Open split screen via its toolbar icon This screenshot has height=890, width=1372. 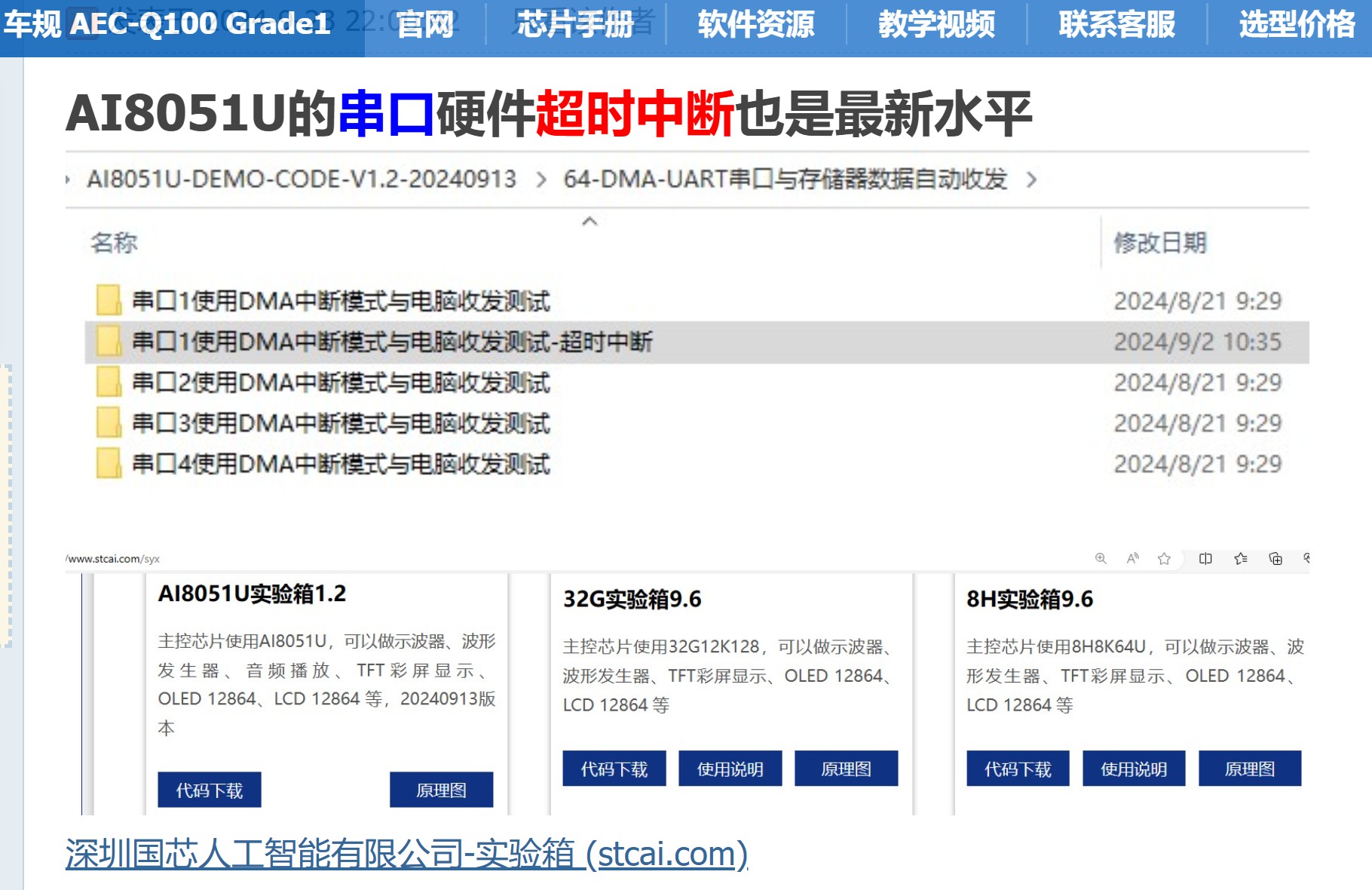[x=1205, y=559]
